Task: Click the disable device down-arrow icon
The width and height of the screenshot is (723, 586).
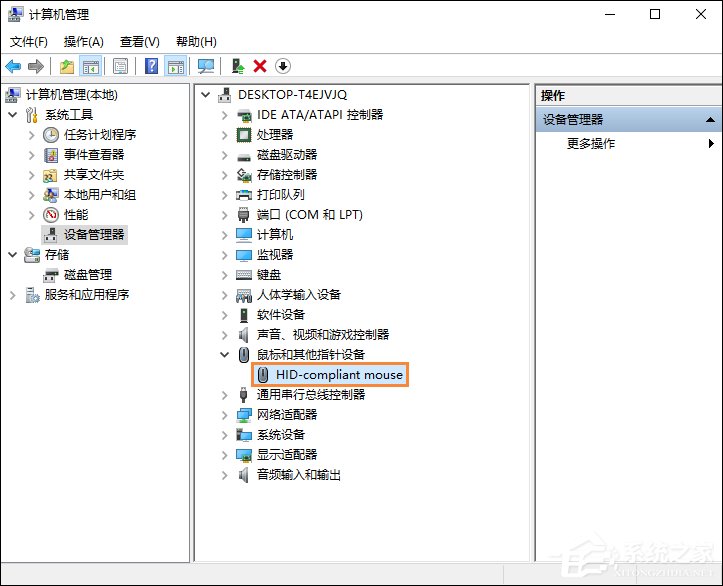Action: click(x=283, y=66)
